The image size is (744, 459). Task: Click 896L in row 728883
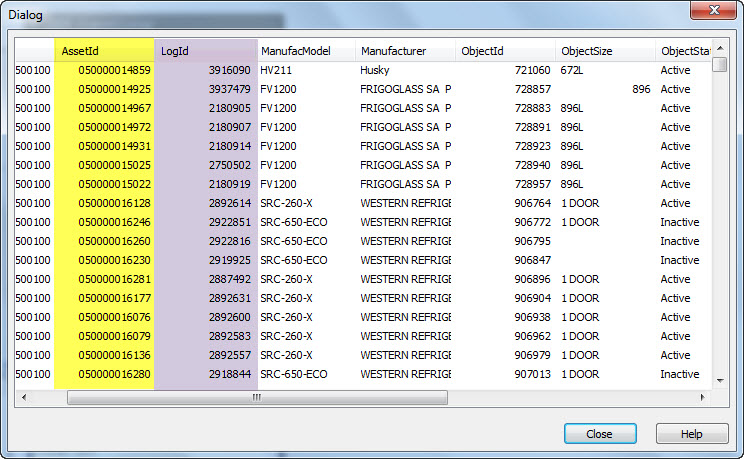click(x=572, y=108)
